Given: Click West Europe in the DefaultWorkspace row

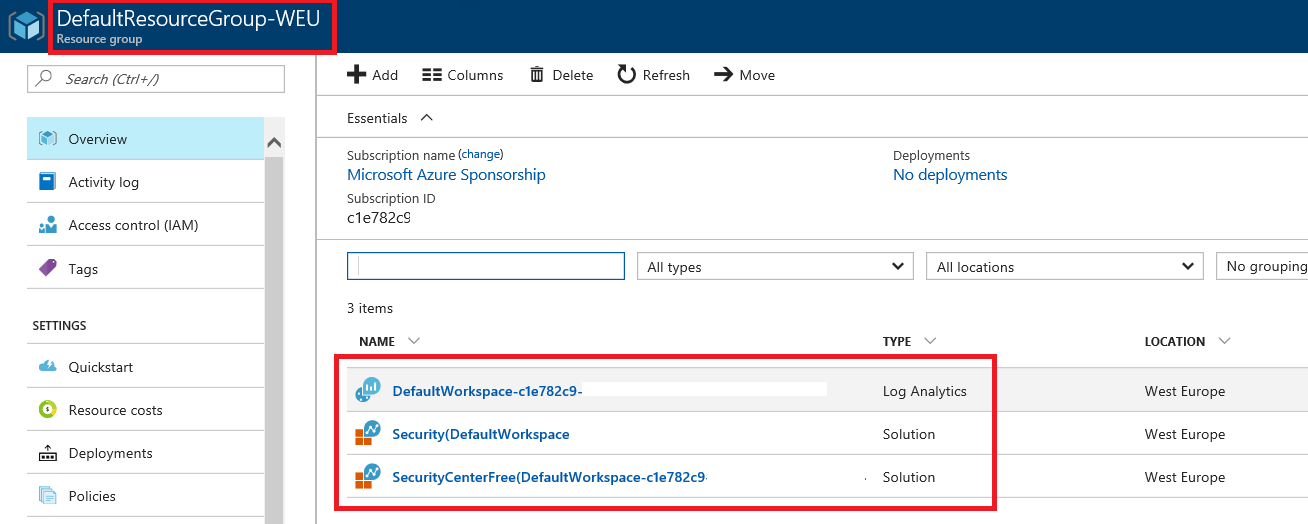Looking at the screenshot, I should coord(1185,391).
